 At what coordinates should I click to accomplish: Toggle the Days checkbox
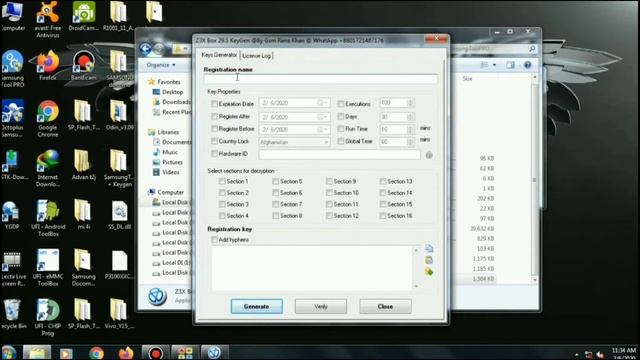(x=340, y=117)
